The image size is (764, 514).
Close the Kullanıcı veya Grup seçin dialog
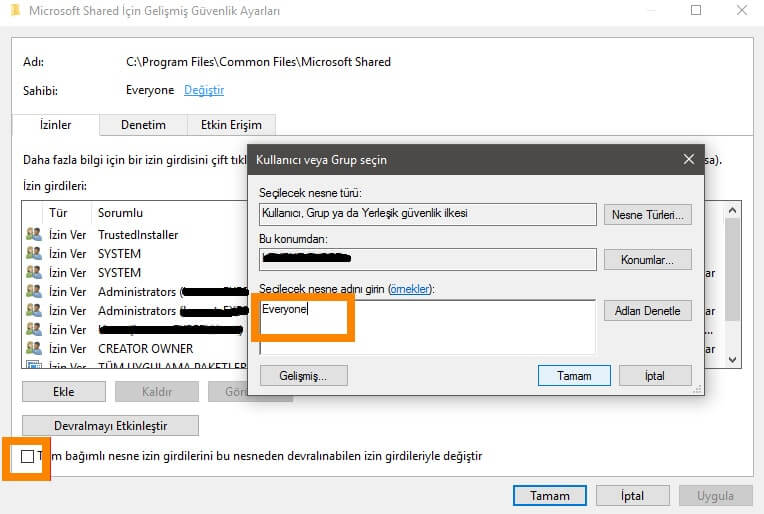pyautogui.click(x=688, y=159)
